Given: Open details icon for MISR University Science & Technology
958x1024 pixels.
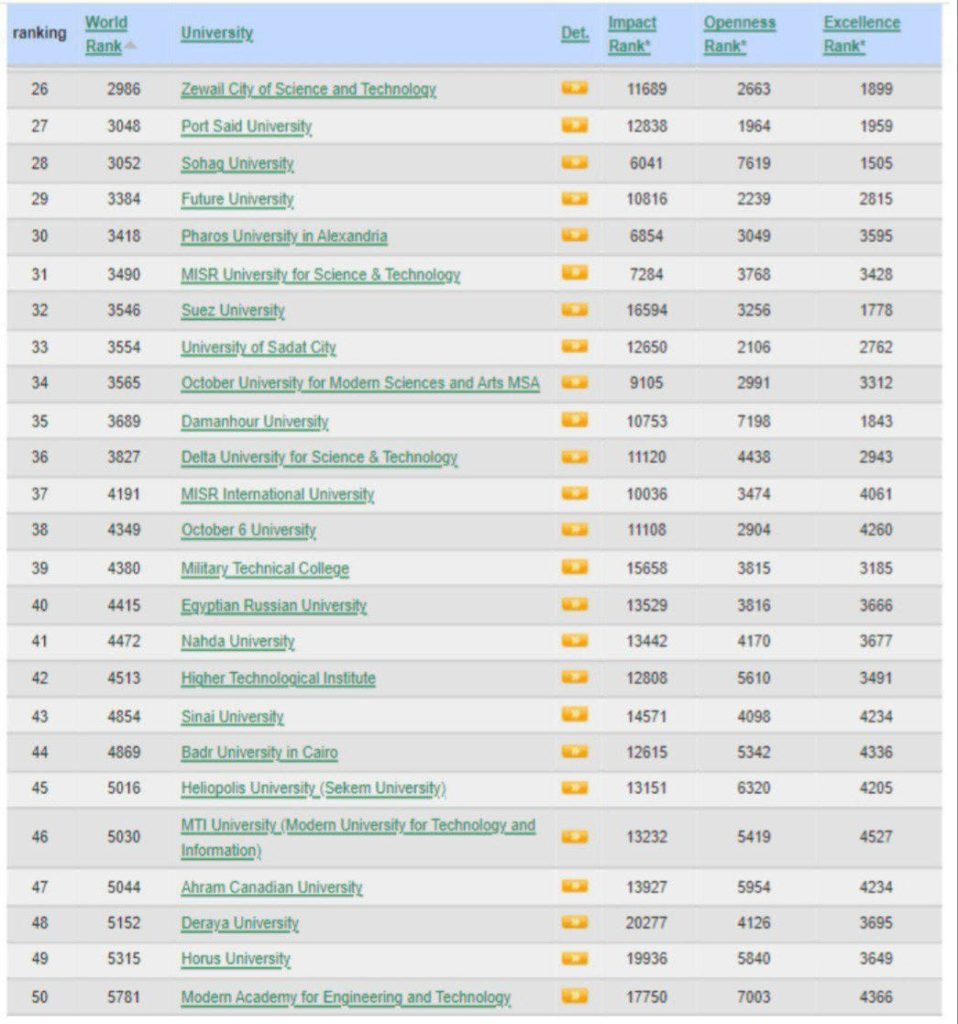Looking at the screenshot, I should point(575,273).
